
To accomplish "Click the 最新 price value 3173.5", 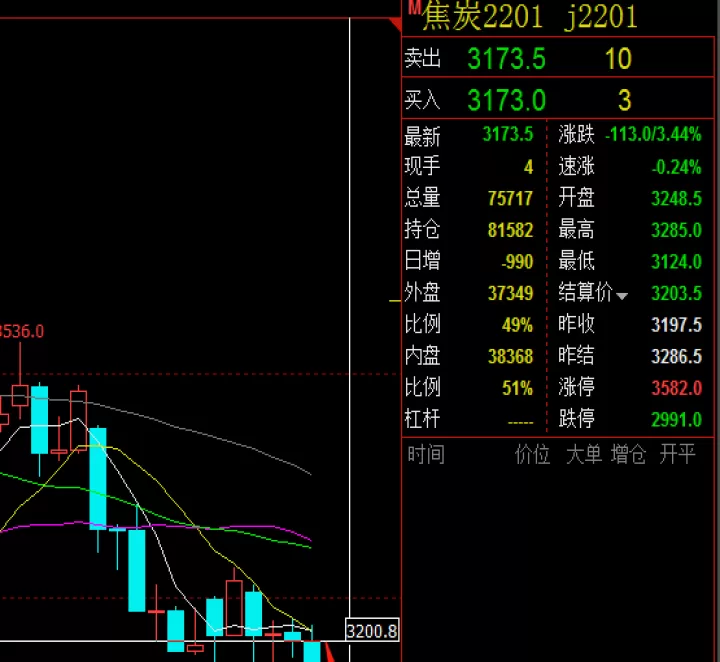I will click(508, 134).
